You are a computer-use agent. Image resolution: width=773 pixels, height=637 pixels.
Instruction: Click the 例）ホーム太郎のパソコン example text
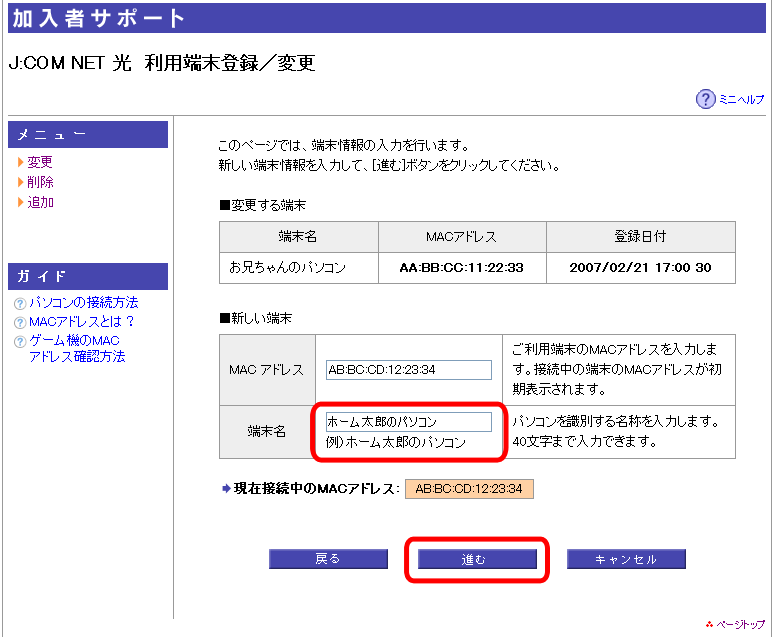click(x=396, y=442)
